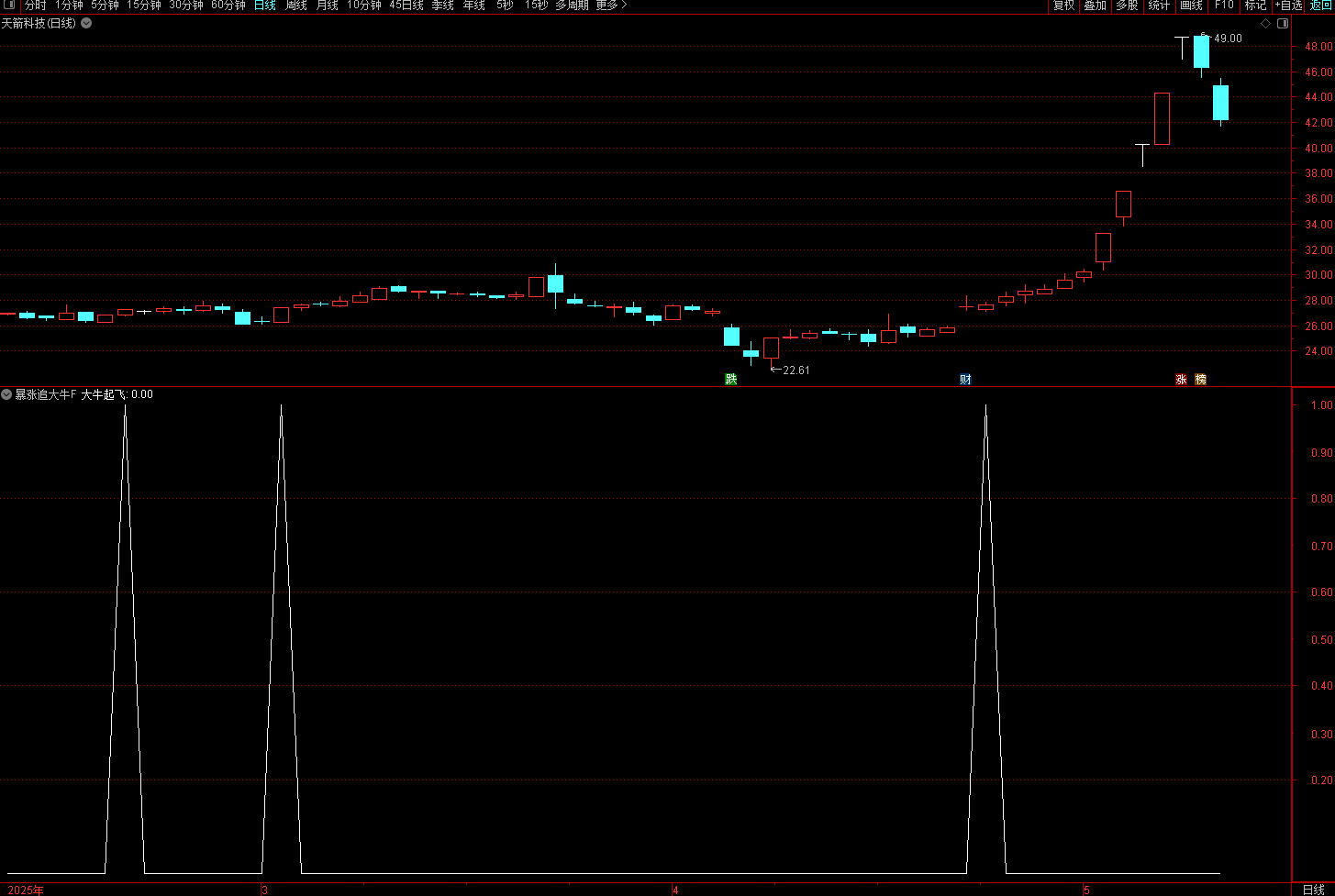This screenshot has width=1335, height=896.
Task: Add stock via +自选 button
Action: pyautogui.click(x=1288, y=6)
